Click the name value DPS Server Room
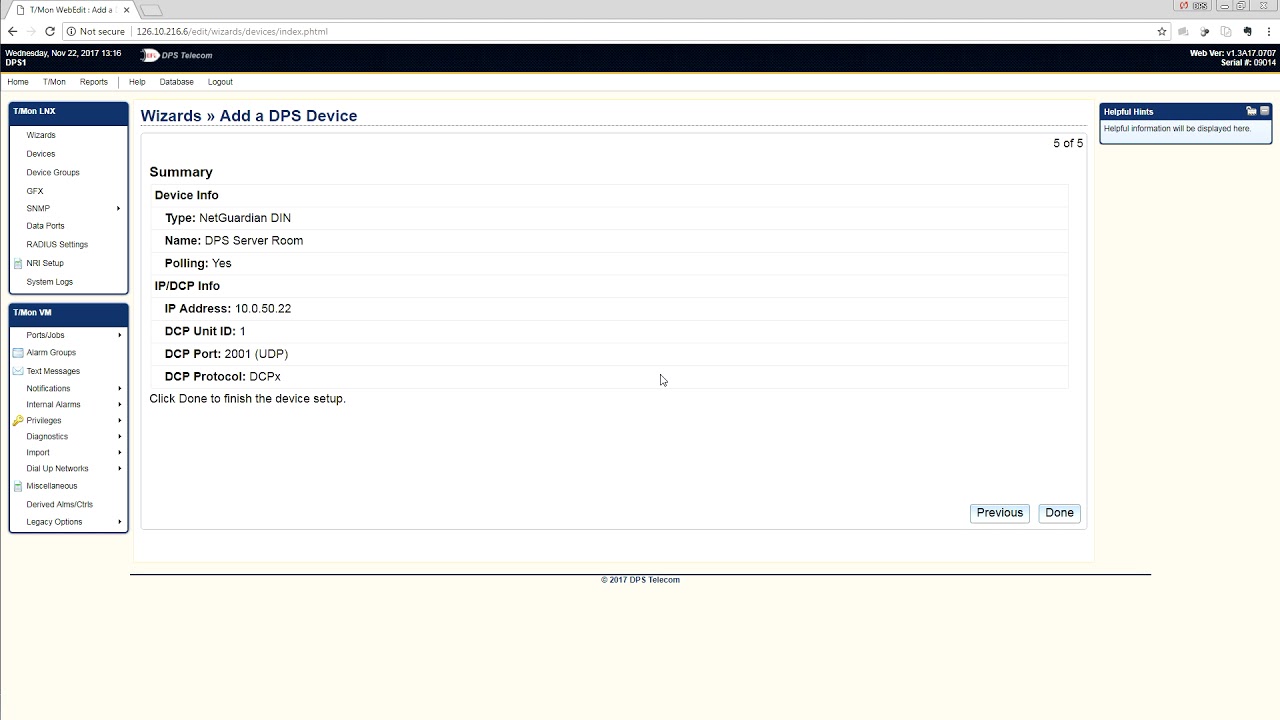 [254, 241]
